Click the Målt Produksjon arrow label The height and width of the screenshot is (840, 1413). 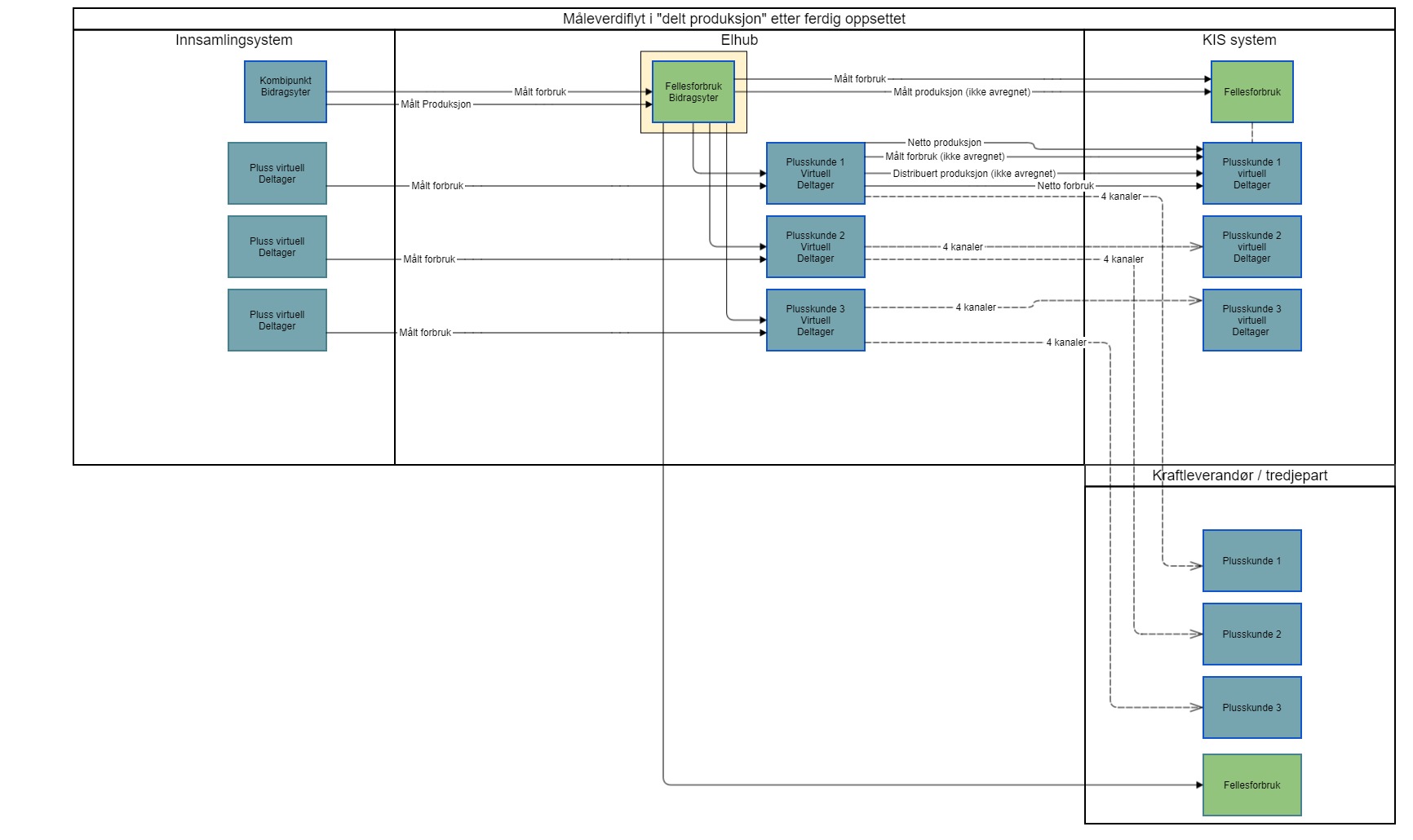tap(436, 104)
